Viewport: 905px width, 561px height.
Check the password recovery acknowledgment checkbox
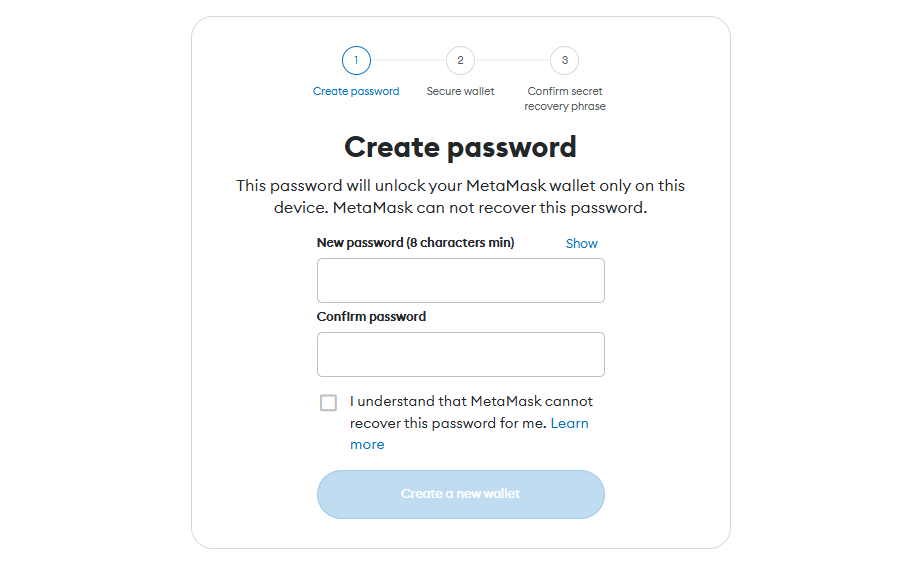click(x=328, y=402)
